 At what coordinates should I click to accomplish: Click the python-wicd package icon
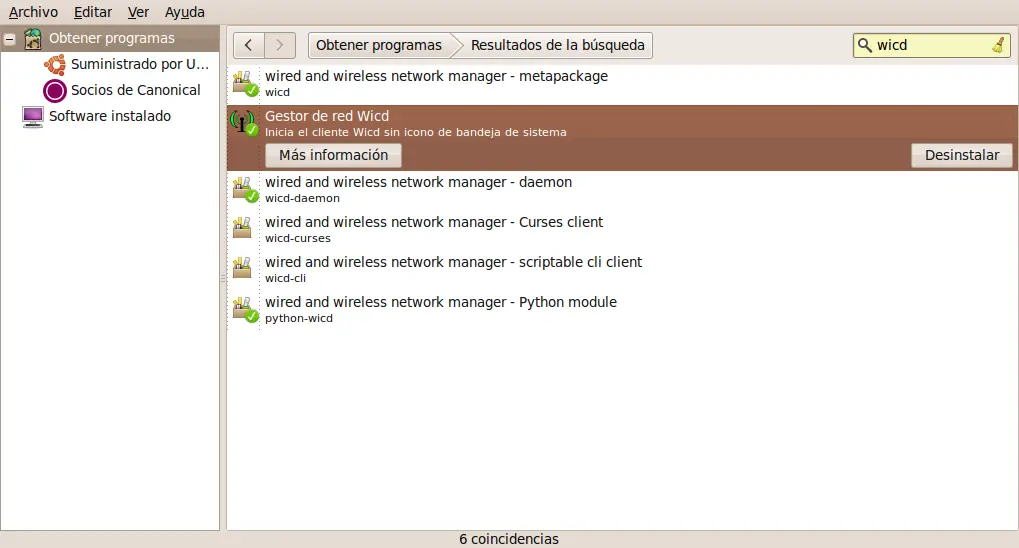(x=245, y=309)
